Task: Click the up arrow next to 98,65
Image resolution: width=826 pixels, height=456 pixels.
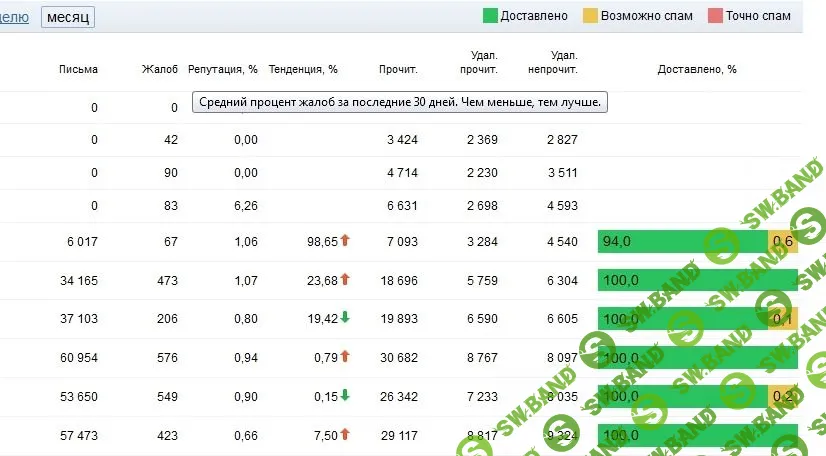Action: click(x=345, y=240)
